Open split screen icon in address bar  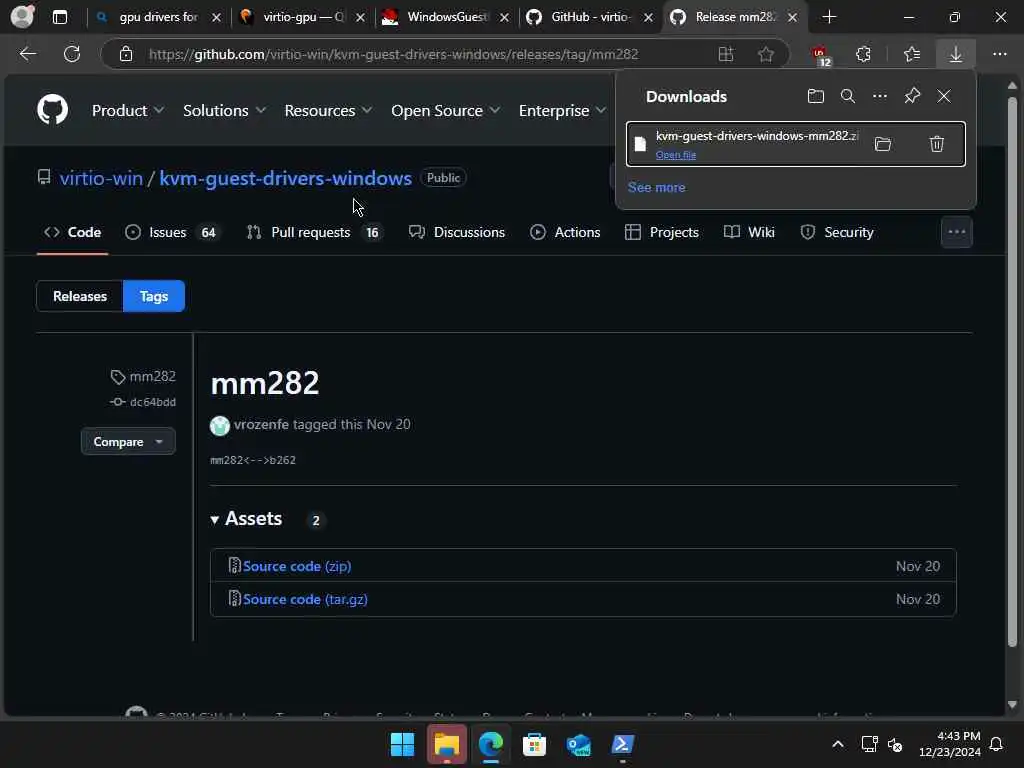pos(726,54)
